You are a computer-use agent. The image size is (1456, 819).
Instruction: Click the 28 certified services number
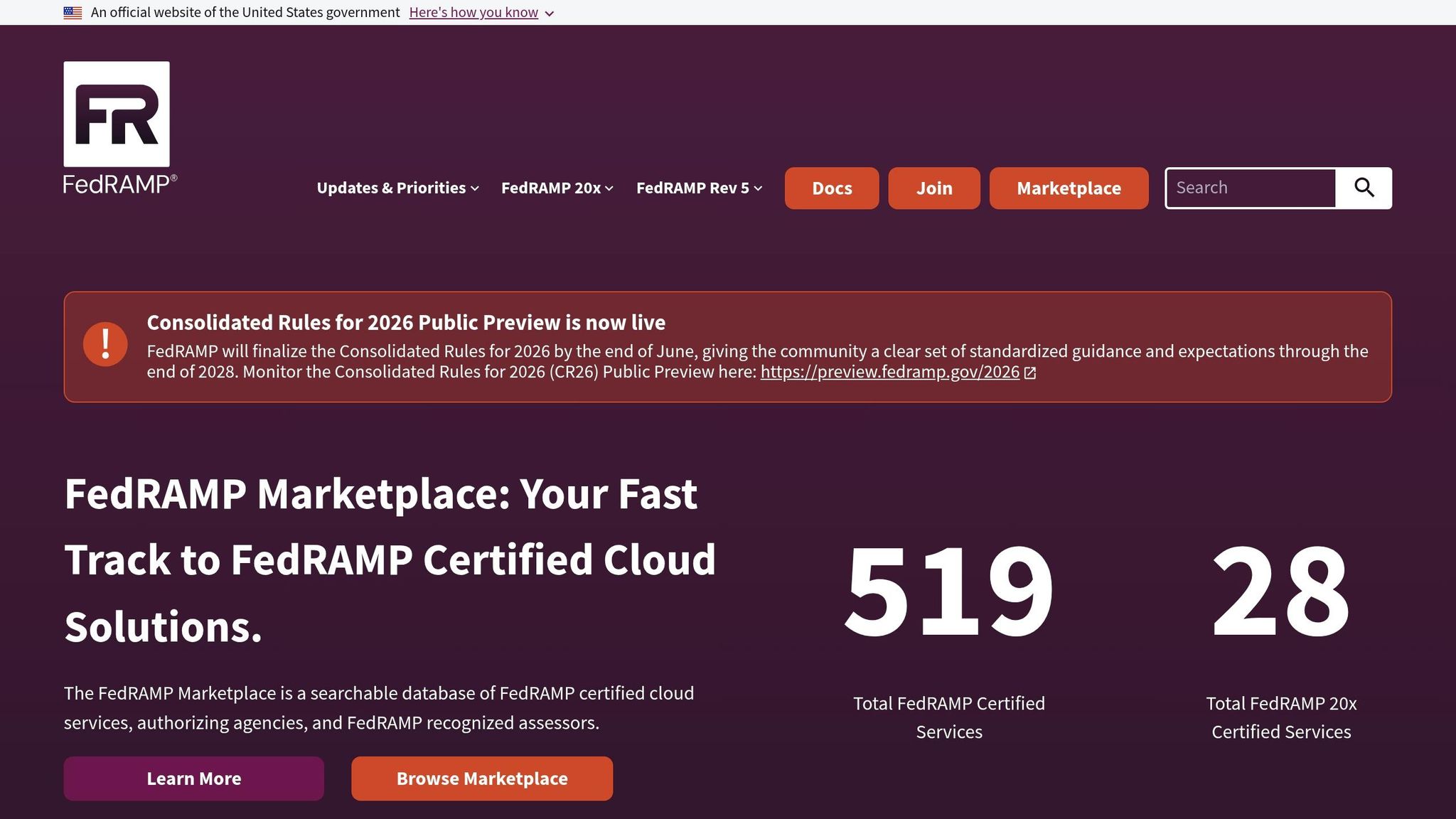1281,590
